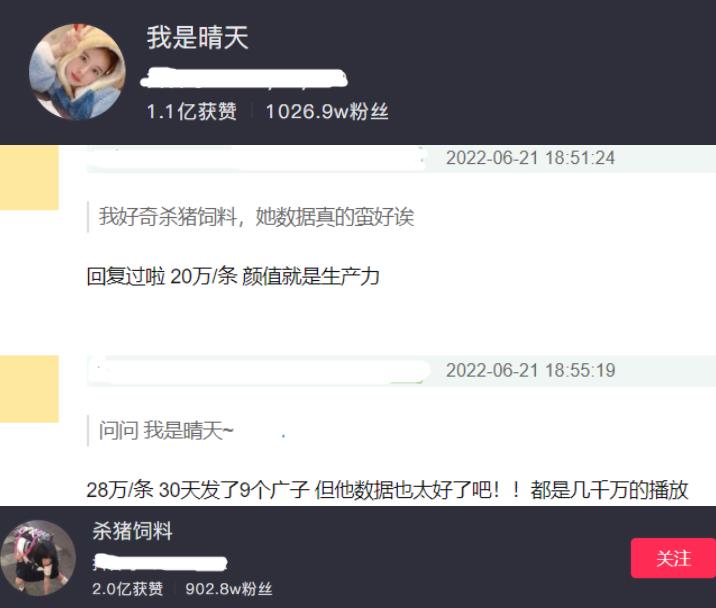Click the quoted text 问问 我是晴天~
Viewport: 716px width, 608px height.
(166, 430)
